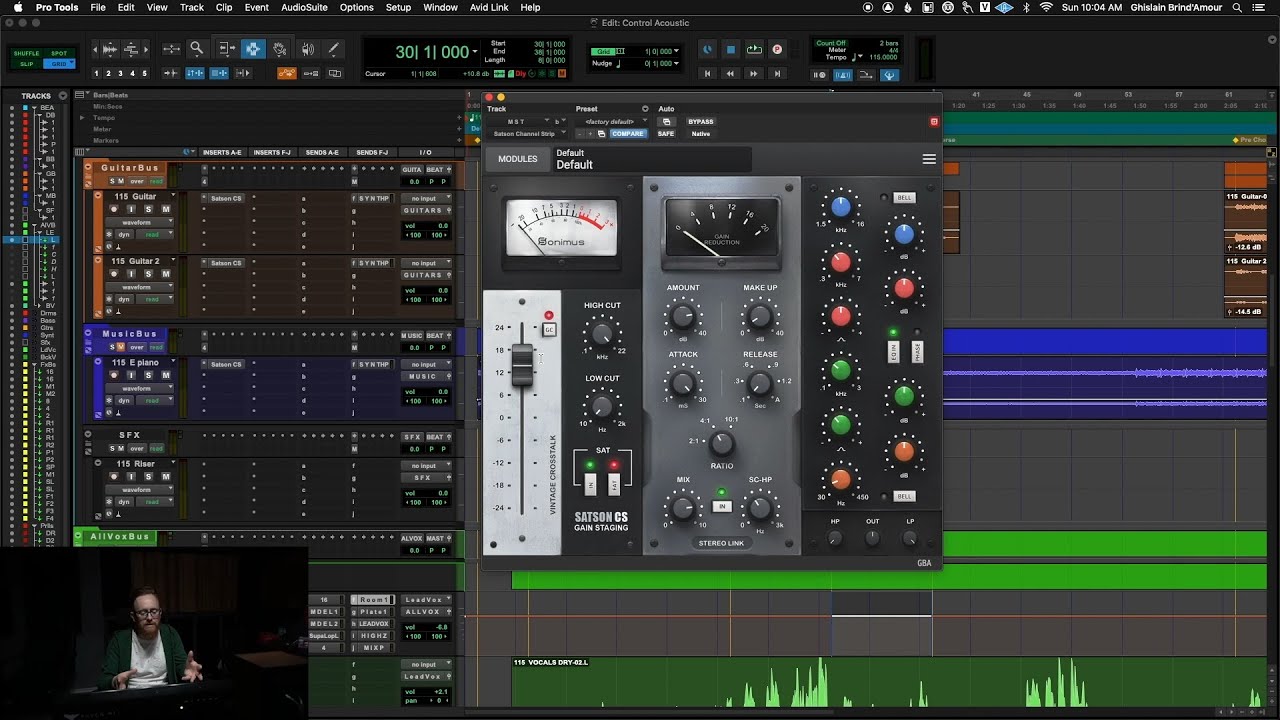This screenshot has width=1280, height=720.
Task: Click the COMPARE button
Action: (x=628, y=133)
